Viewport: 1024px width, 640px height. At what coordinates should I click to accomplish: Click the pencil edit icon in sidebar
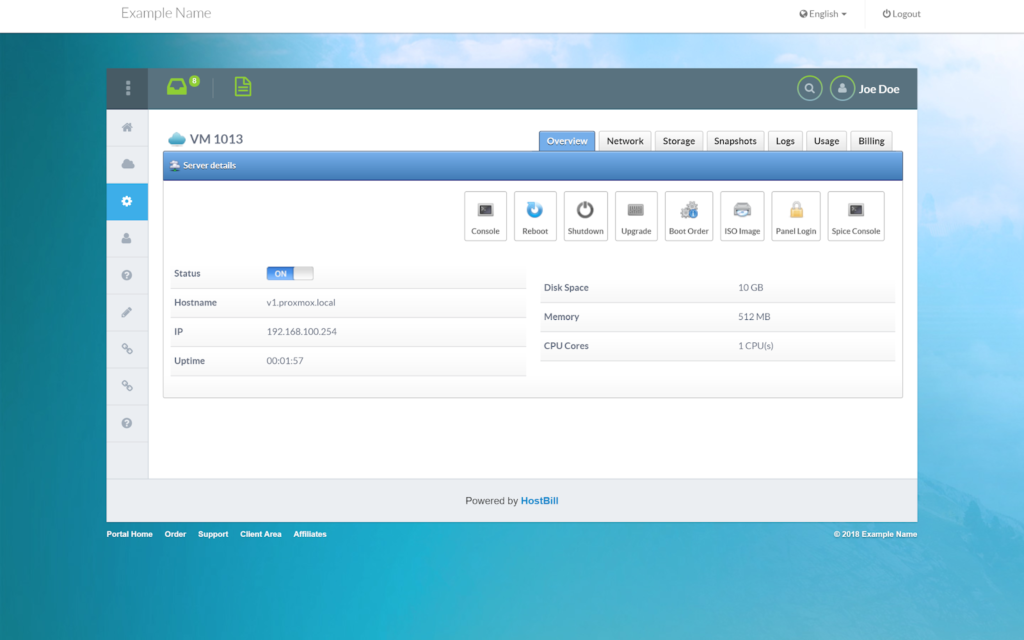pyautogui.click(x=127, y=312)
